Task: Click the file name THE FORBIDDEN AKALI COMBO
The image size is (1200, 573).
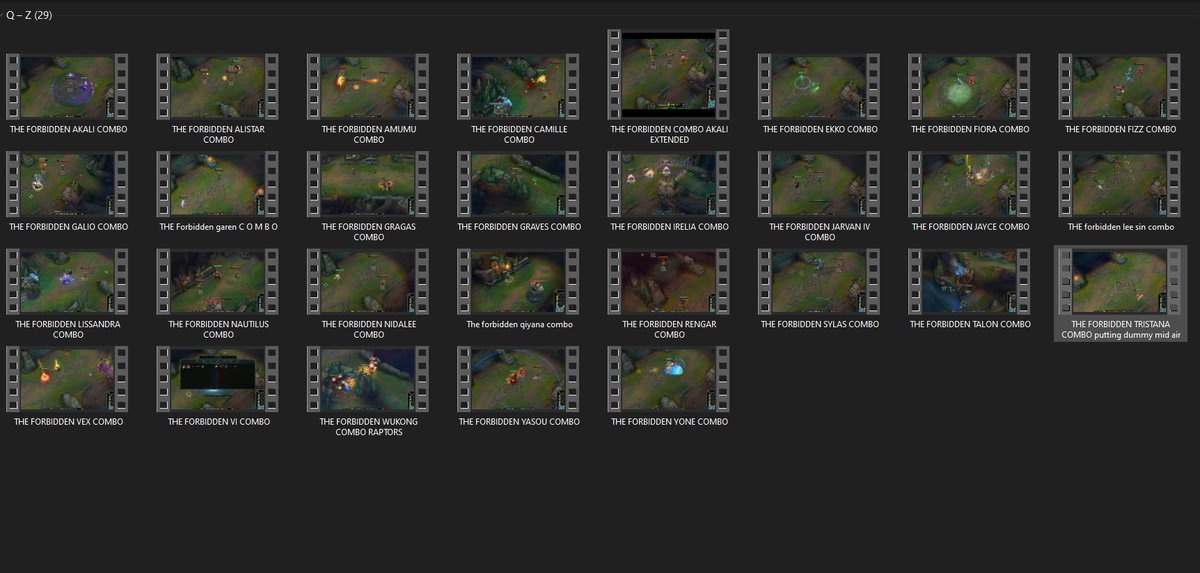Action: [68, 129]
